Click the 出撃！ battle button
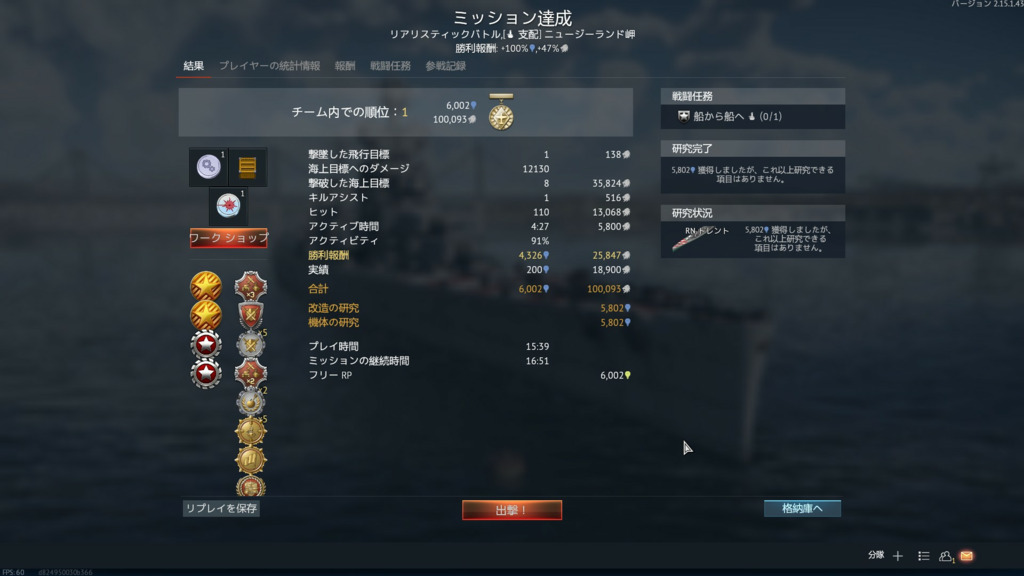The width and height of the screenshot is (1024, 576). (511, 510)
